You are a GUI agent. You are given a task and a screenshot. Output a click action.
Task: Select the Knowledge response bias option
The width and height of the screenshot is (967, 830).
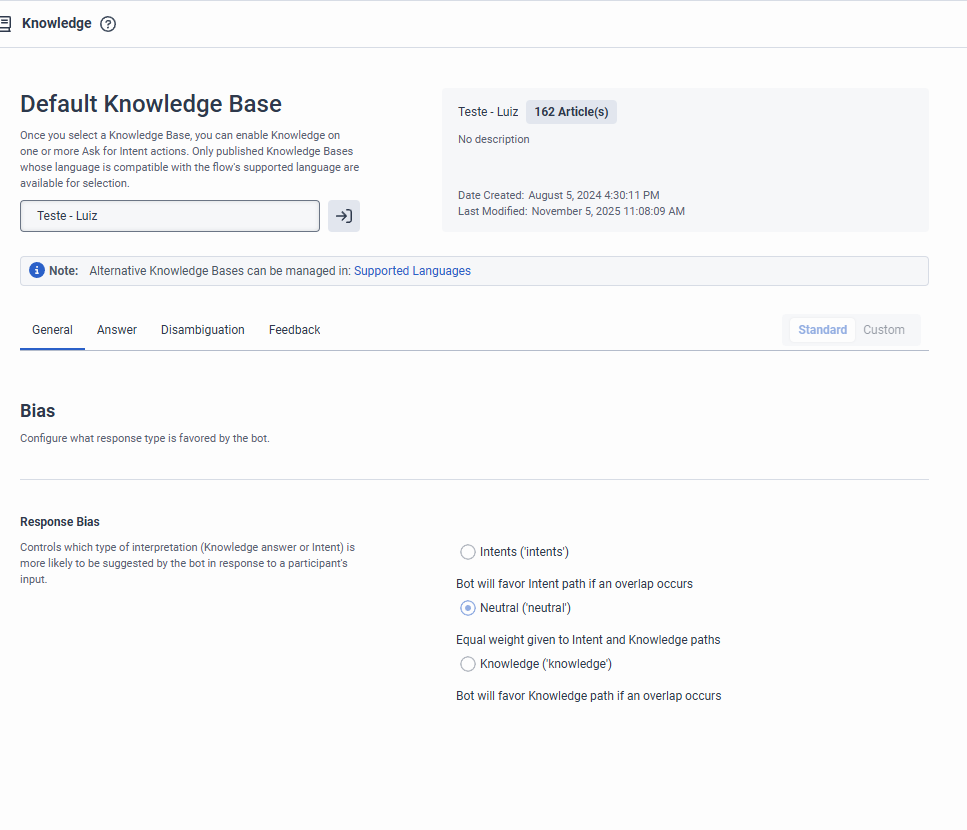(x=468, y=664)
